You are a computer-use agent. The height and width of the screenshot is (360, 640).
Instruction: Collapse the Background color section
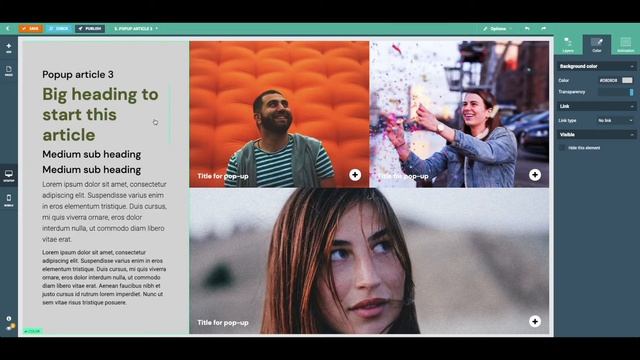(x=597, y=66)
